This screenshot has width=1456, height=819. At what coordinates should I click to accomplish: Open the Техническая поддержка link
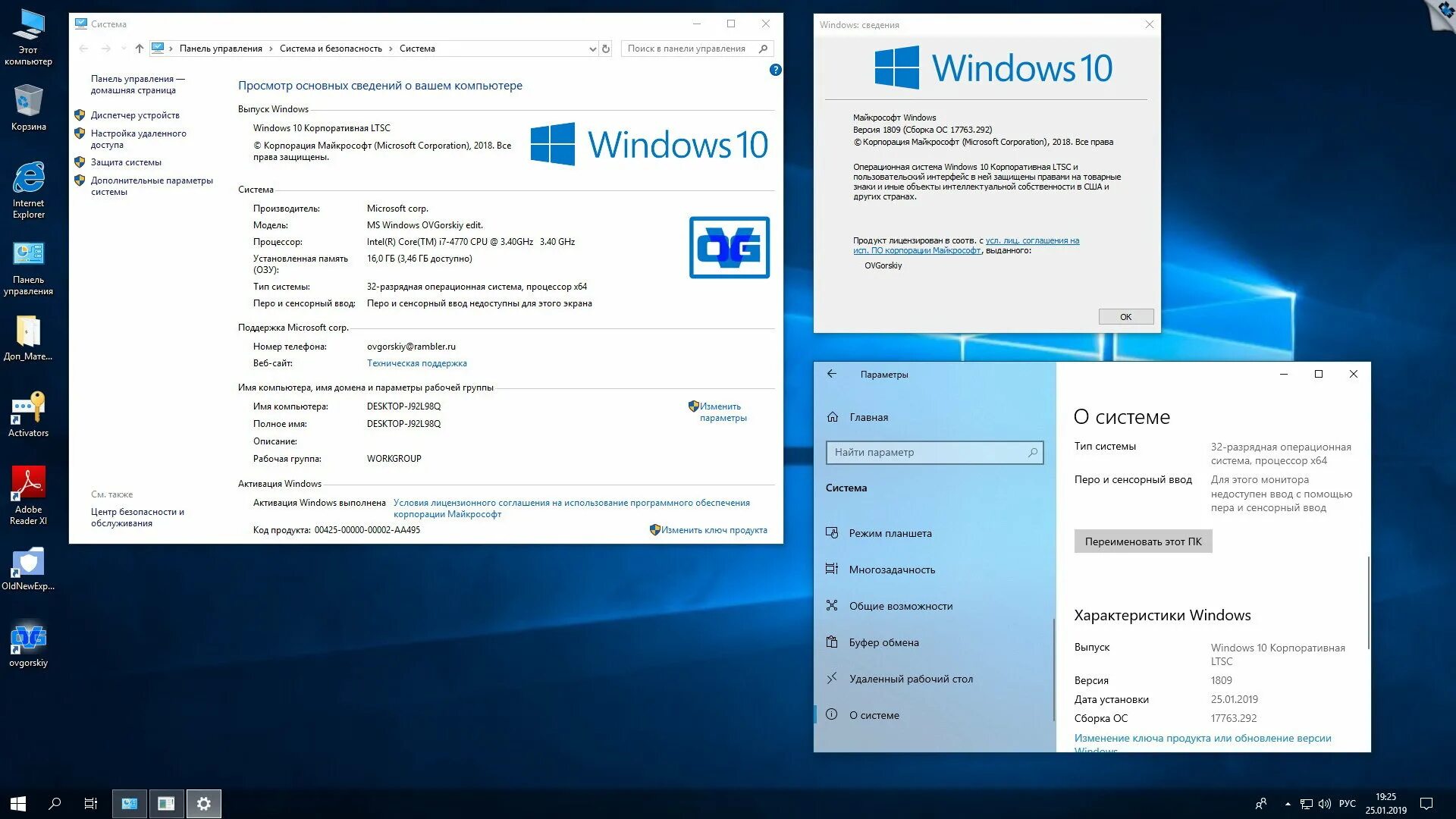tap(416, 363)
